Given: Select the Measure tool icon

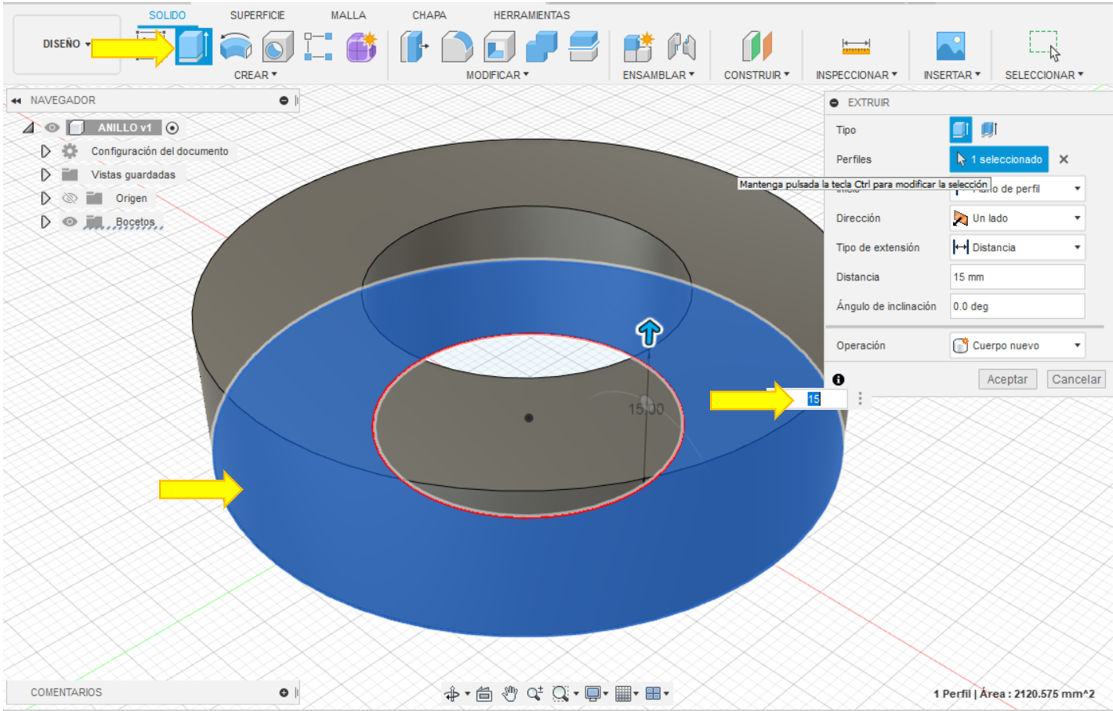Looking at the screenshot, I should (x=856, y=47).
